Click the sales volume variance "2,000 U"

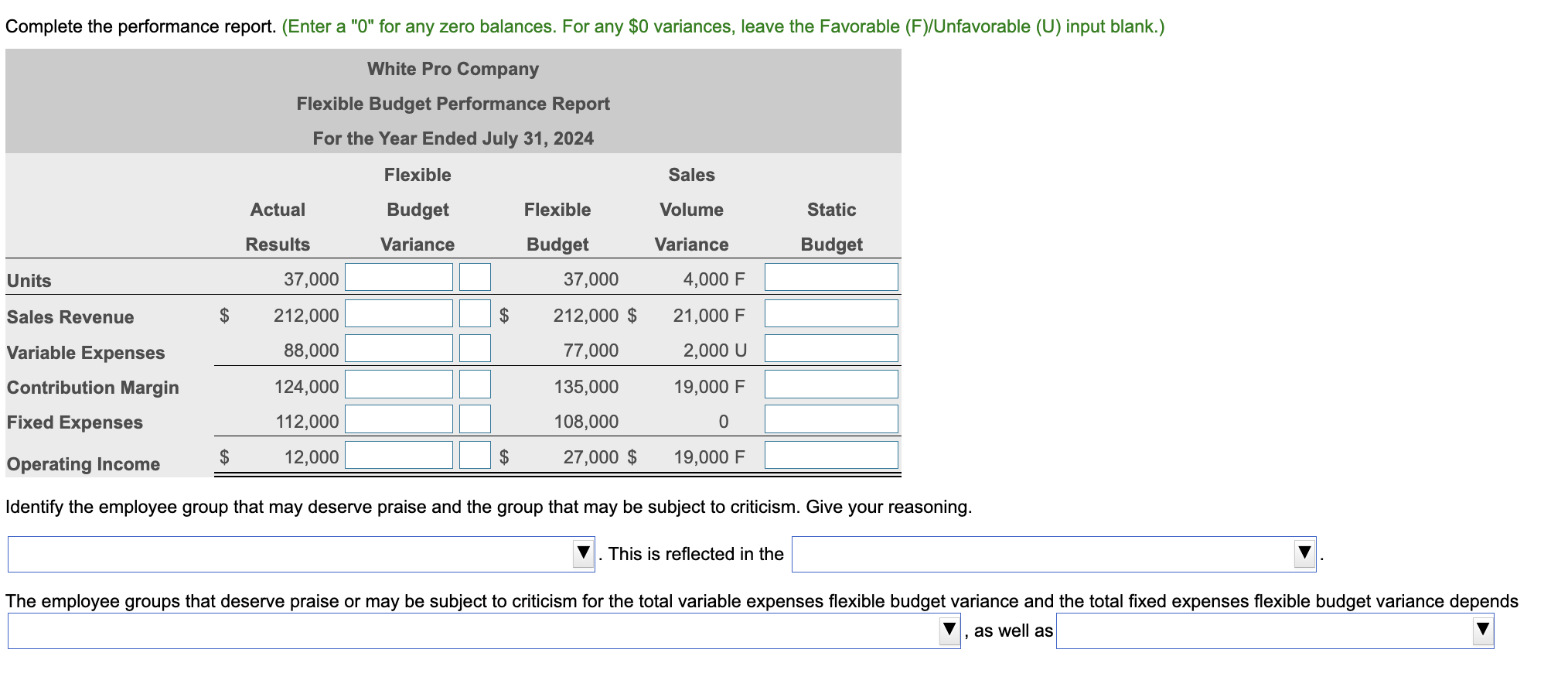pyautogui.click(x=715, y=350)
